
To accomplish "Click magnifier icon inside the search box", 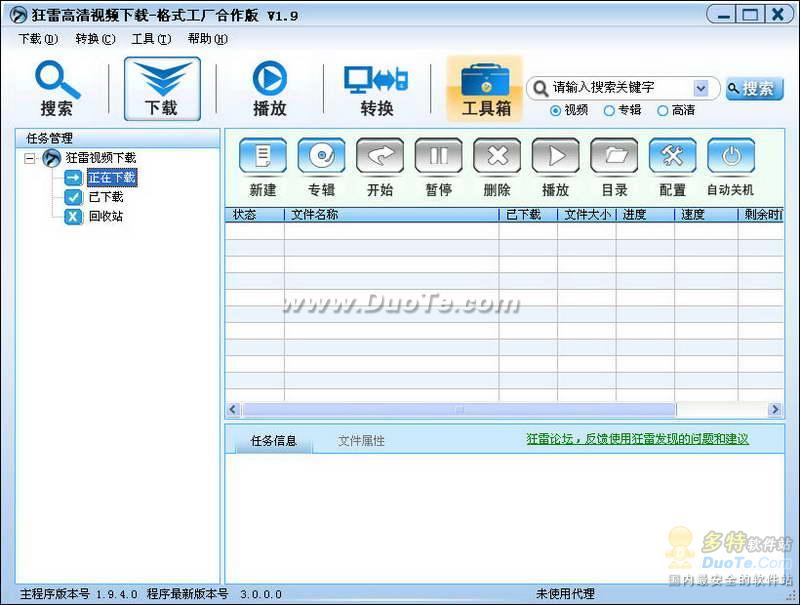I will click(540, 89).
